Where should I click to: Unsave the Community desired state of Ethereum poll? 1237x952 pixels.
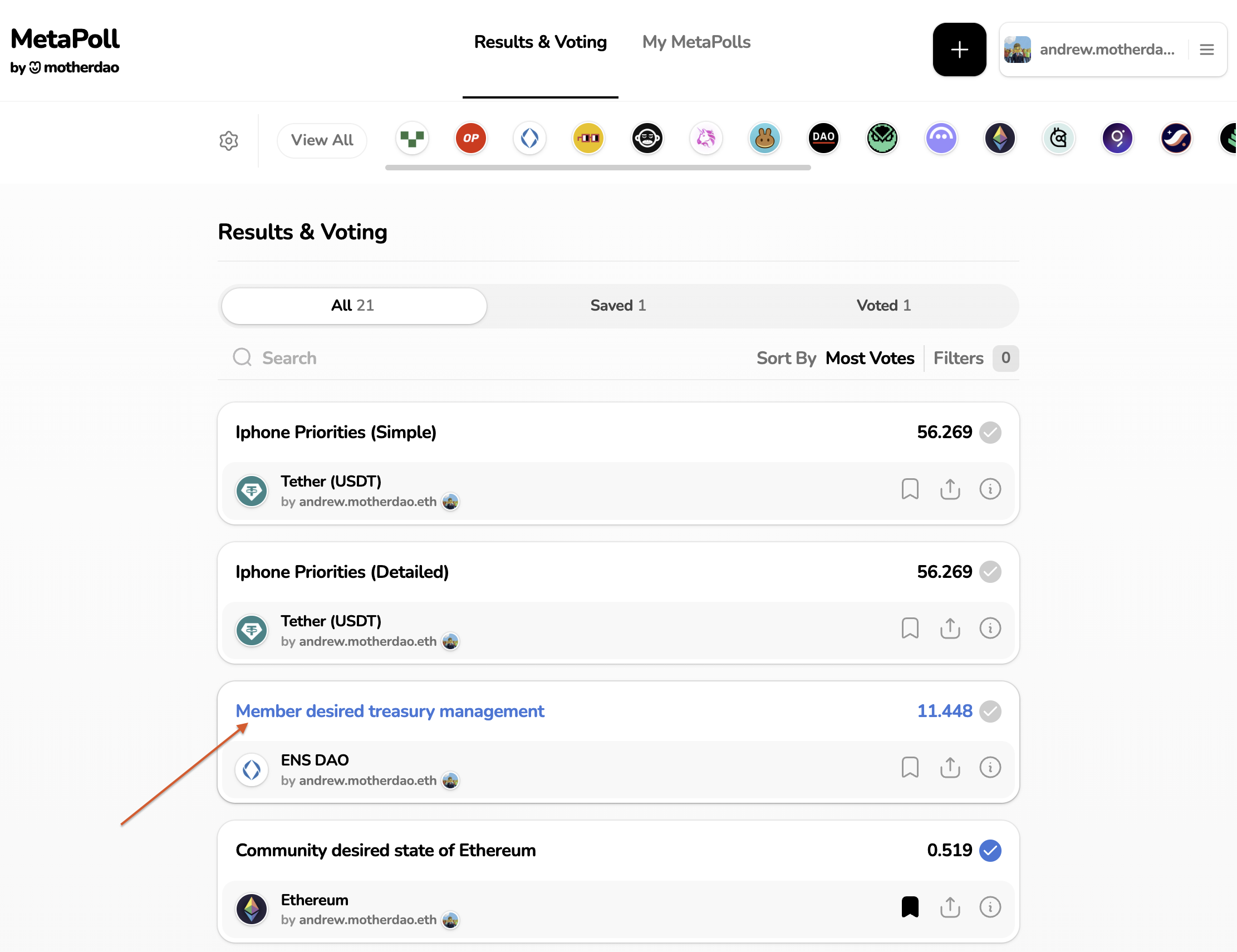point(910,907)
